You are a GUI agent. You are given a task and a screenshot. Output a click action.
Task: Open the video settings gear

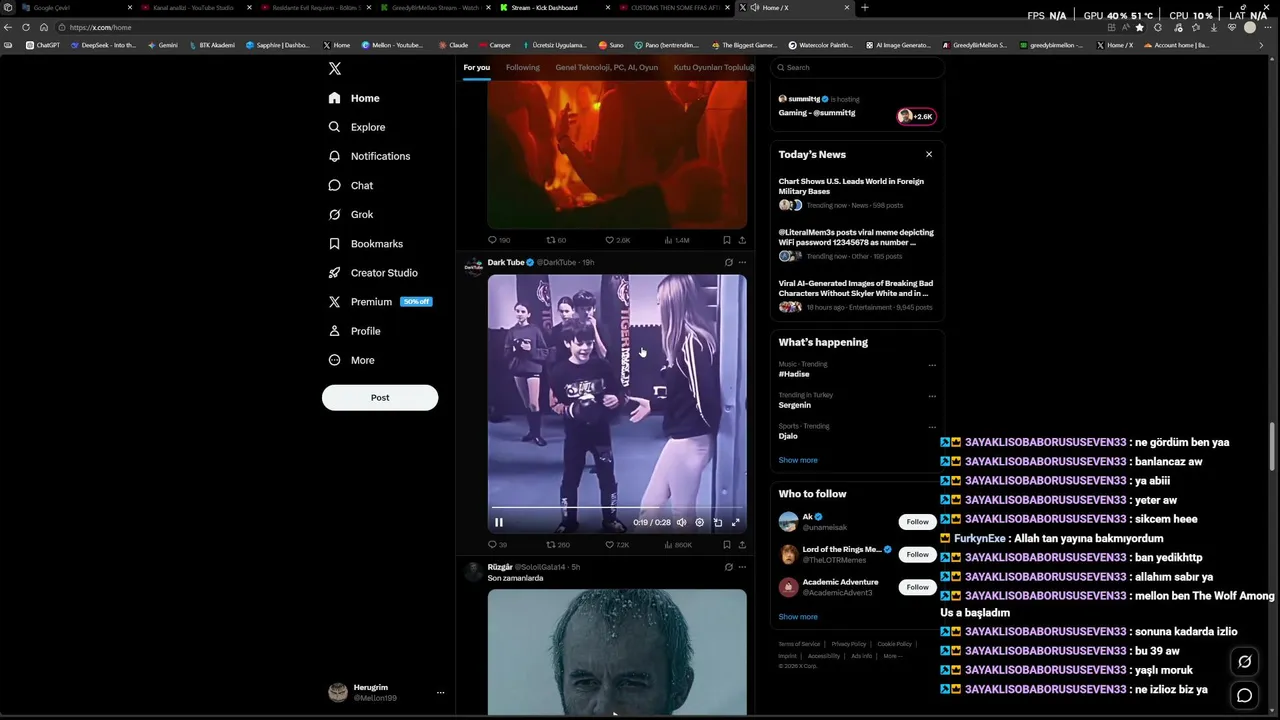coord(699,522)
